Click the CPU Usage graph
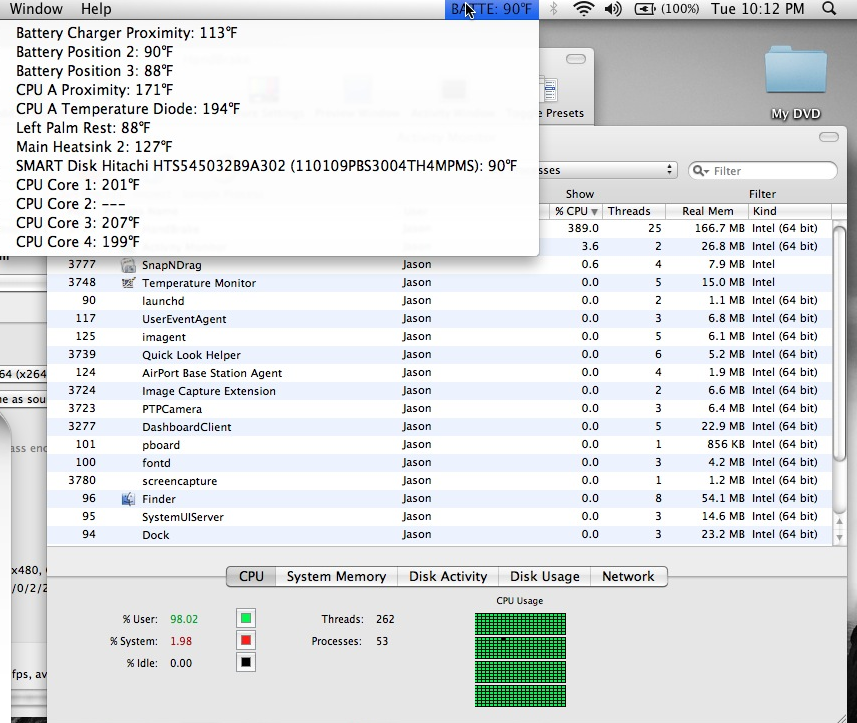 point(520,660)
